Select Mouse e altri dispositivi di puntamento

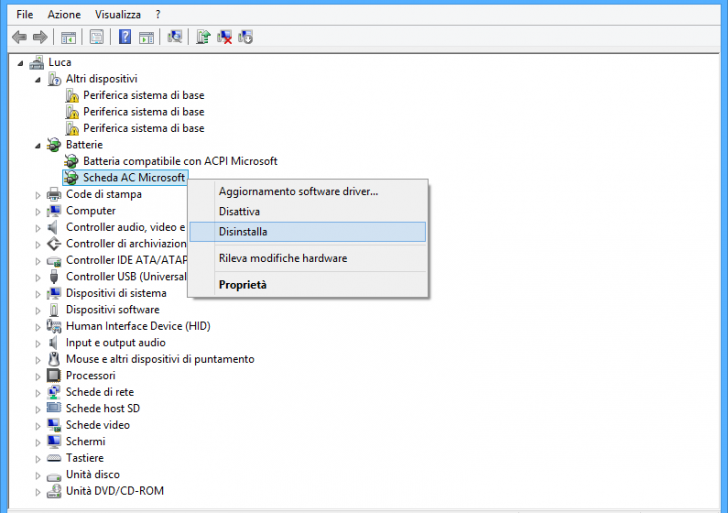coord(160,359)
